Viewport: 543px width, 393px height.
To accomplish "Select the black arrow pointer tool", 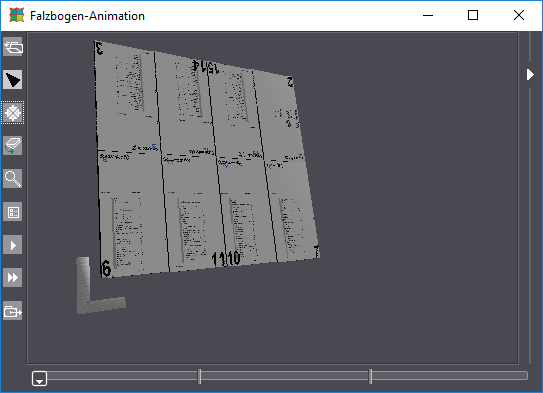I will [13, 80].
